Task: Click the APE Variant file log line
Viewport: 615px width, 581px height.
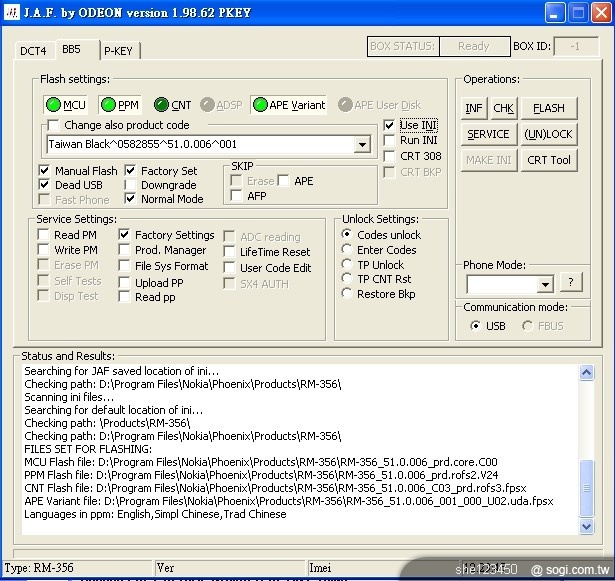Action: click(x=289, y=501)
